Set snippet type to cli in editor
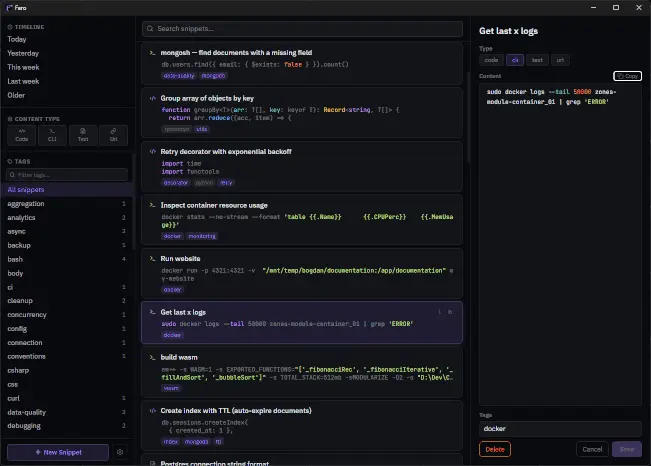This screenshot has width=651, height=466. coord(515,60)
